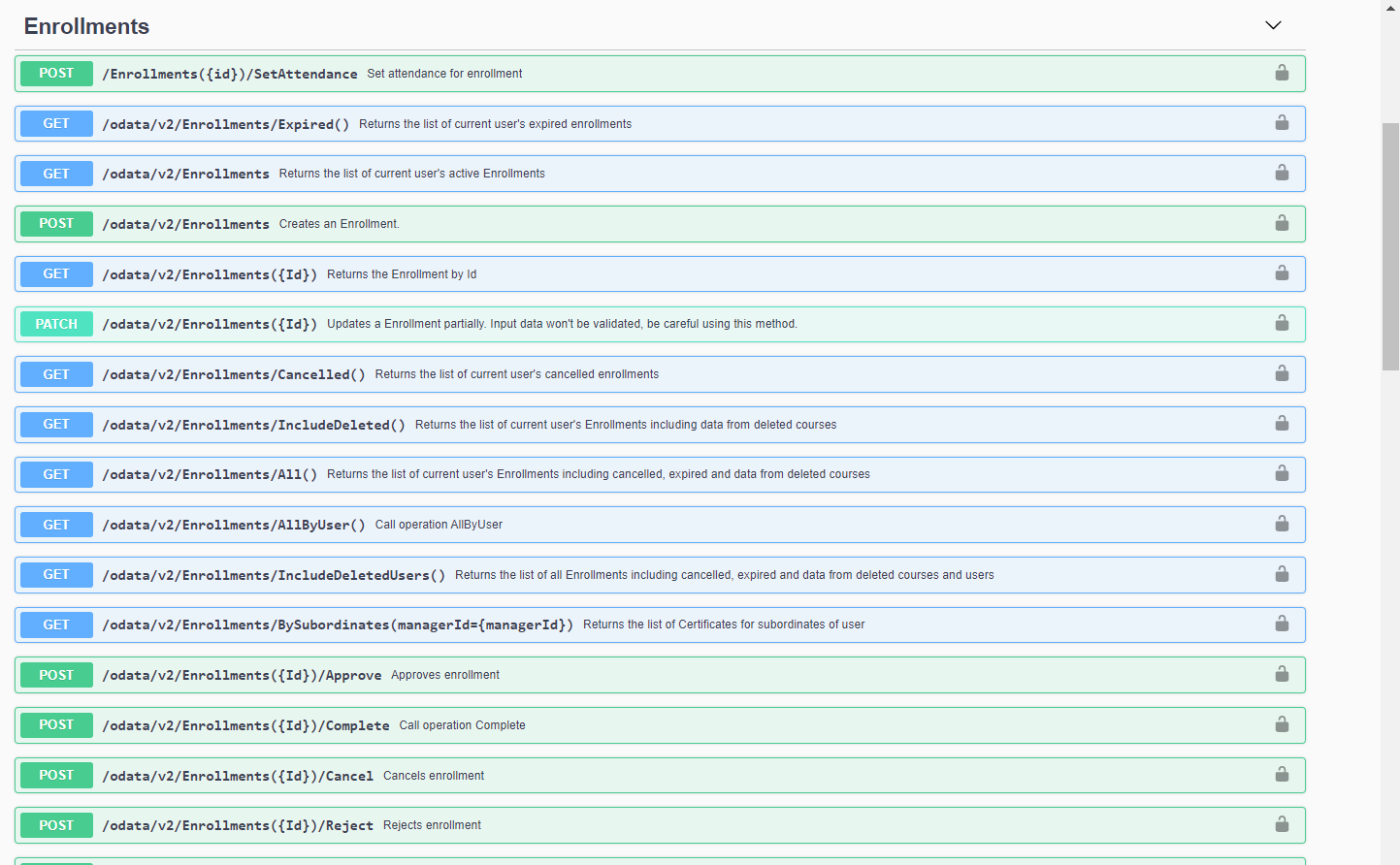The height and width of the screenshot is (865, 1400).
Task: Click the lock icon for the Enrollments/Cancelled() endpoint
Action: (x=1282, y=373)
